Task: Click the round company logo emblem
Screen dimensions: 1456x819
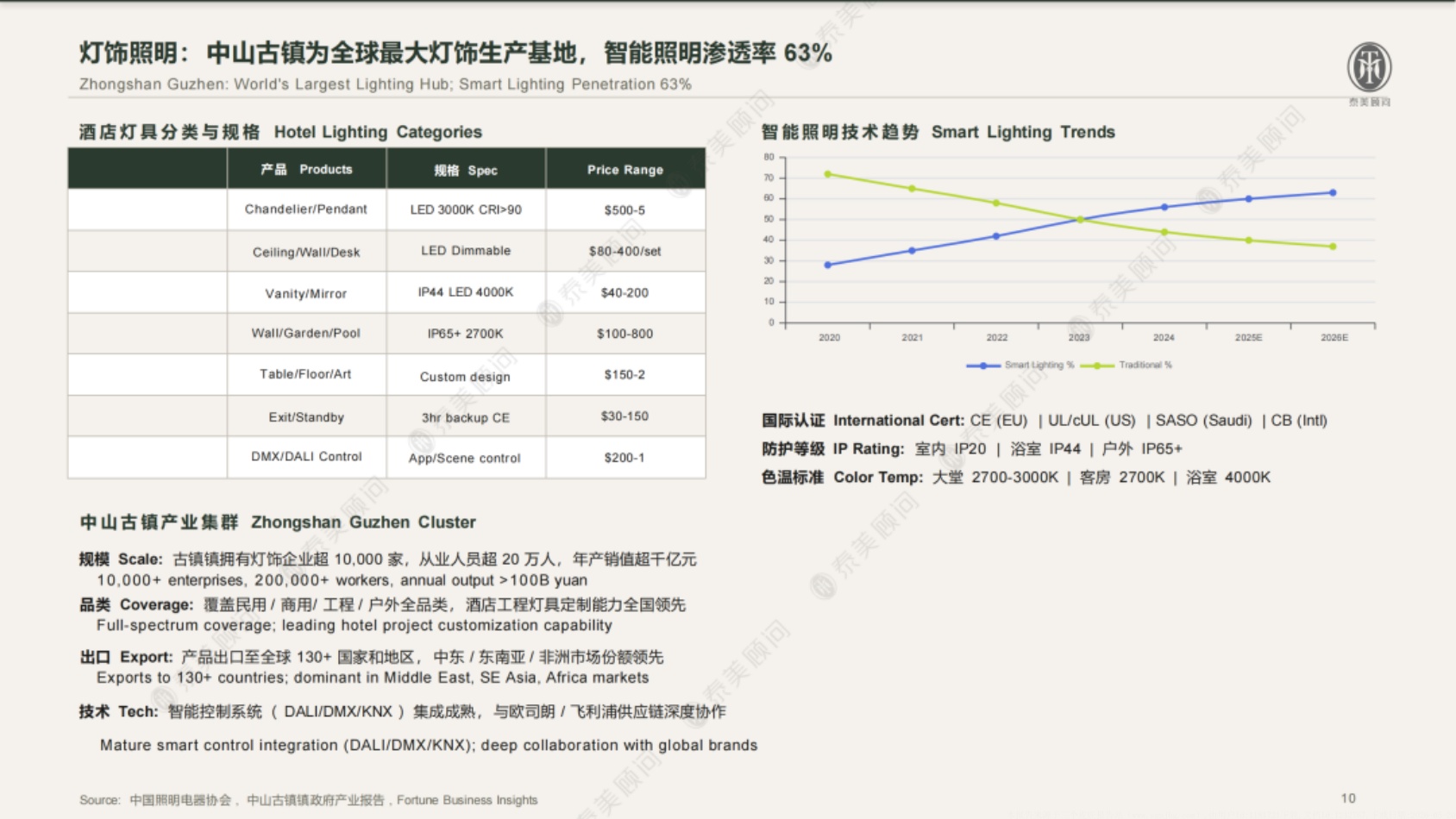Action: [x=1369, y=67]
